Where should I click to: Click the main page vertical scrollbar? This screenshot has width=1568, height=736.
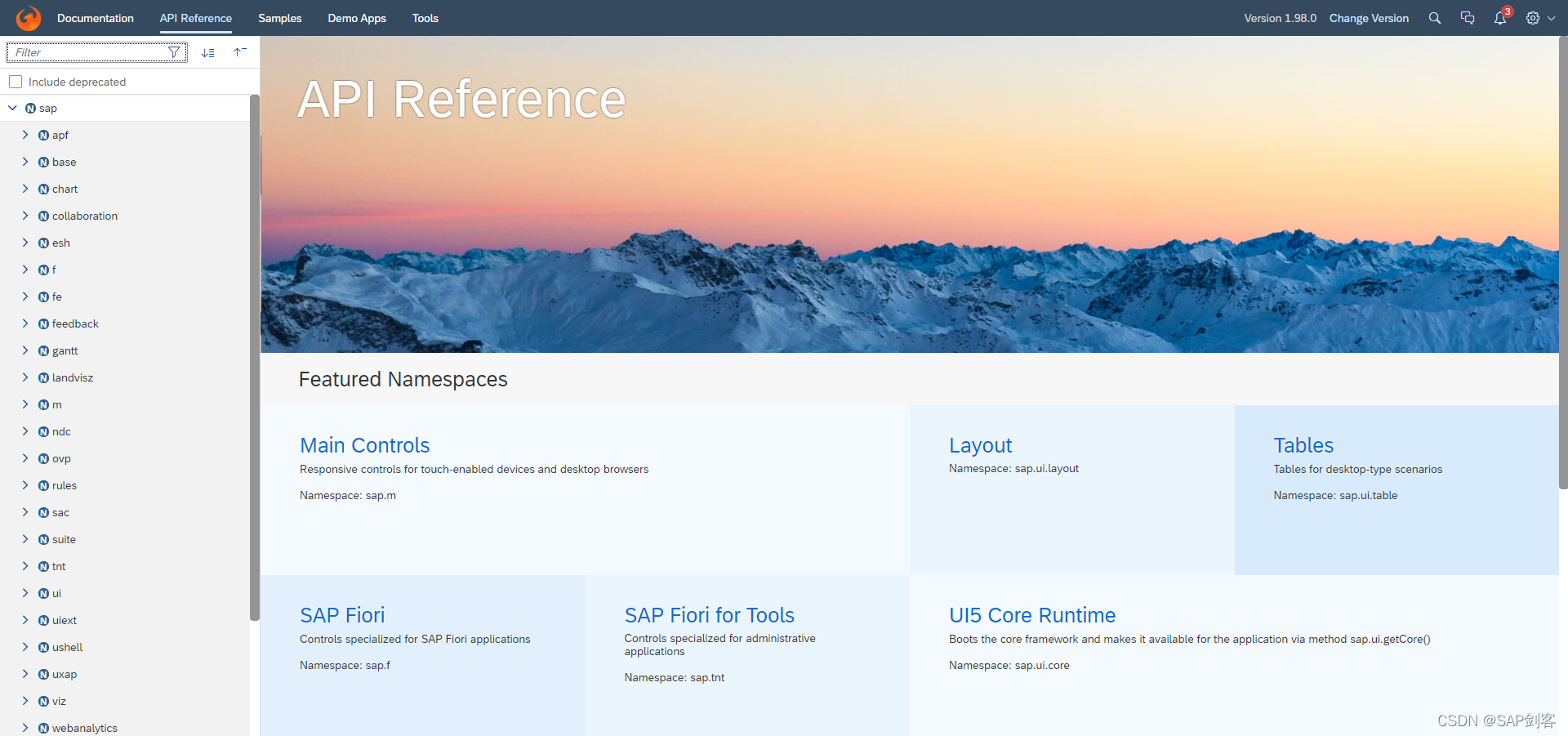(x=1563, y=261)
